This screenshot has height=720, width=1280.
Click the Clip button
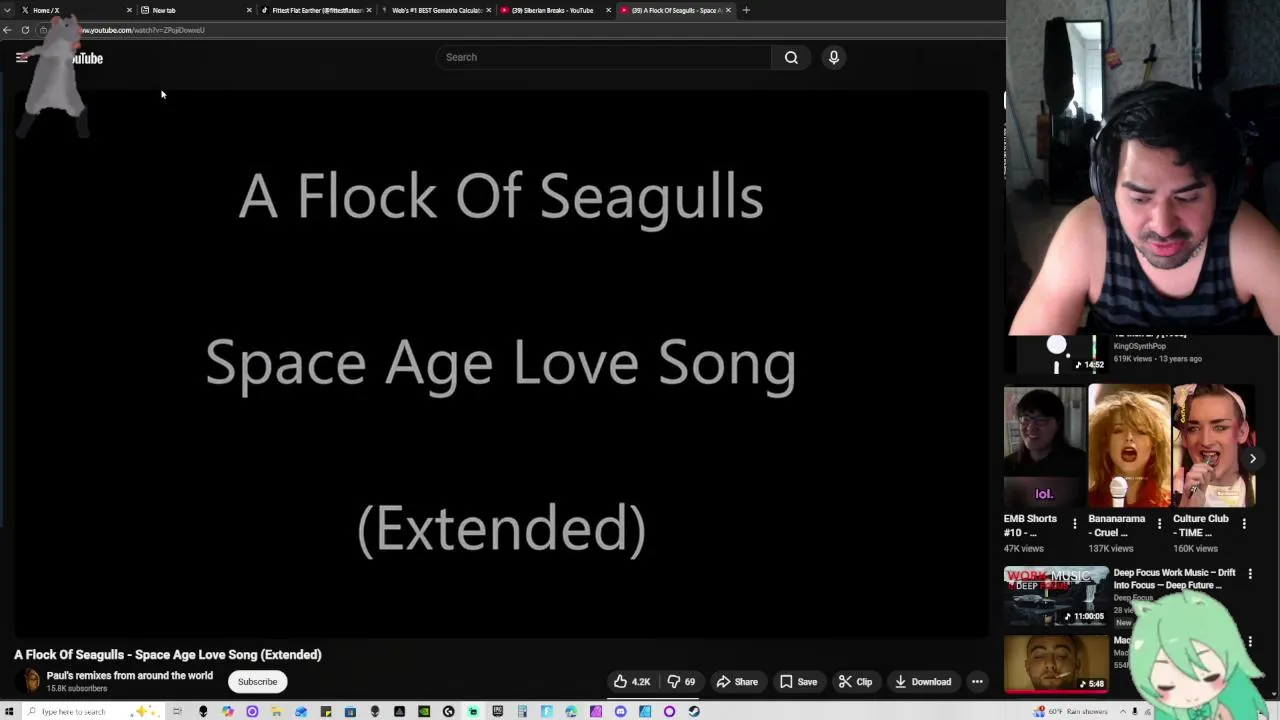855,682
